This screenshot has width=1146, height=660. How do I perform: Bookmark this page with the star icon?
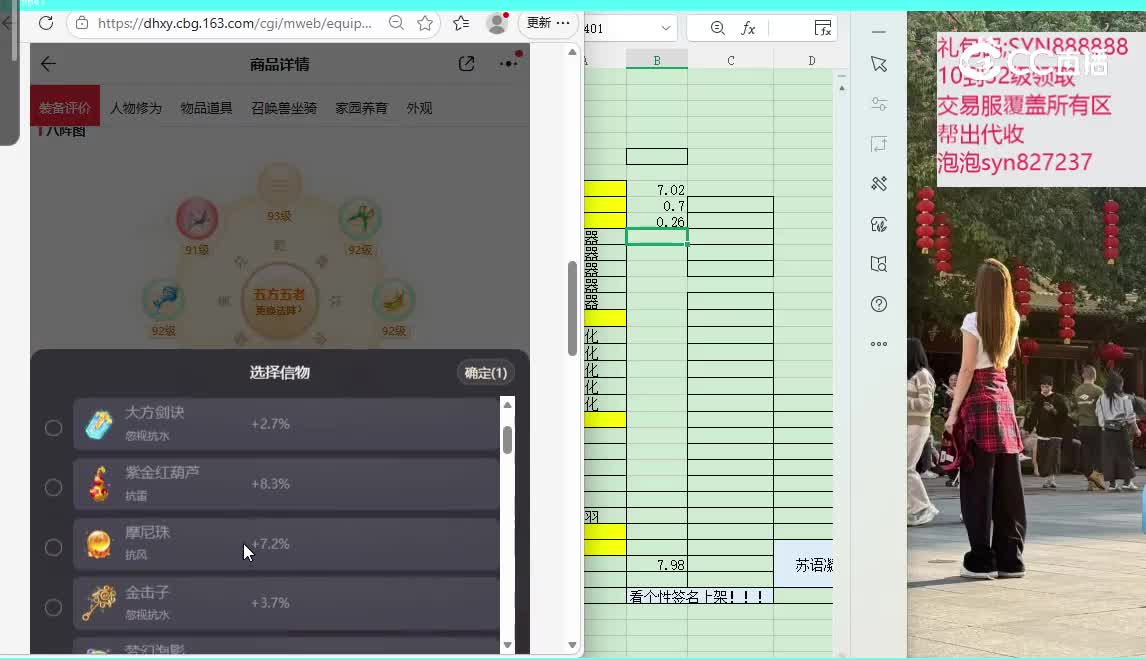click(x=425, y=23)
